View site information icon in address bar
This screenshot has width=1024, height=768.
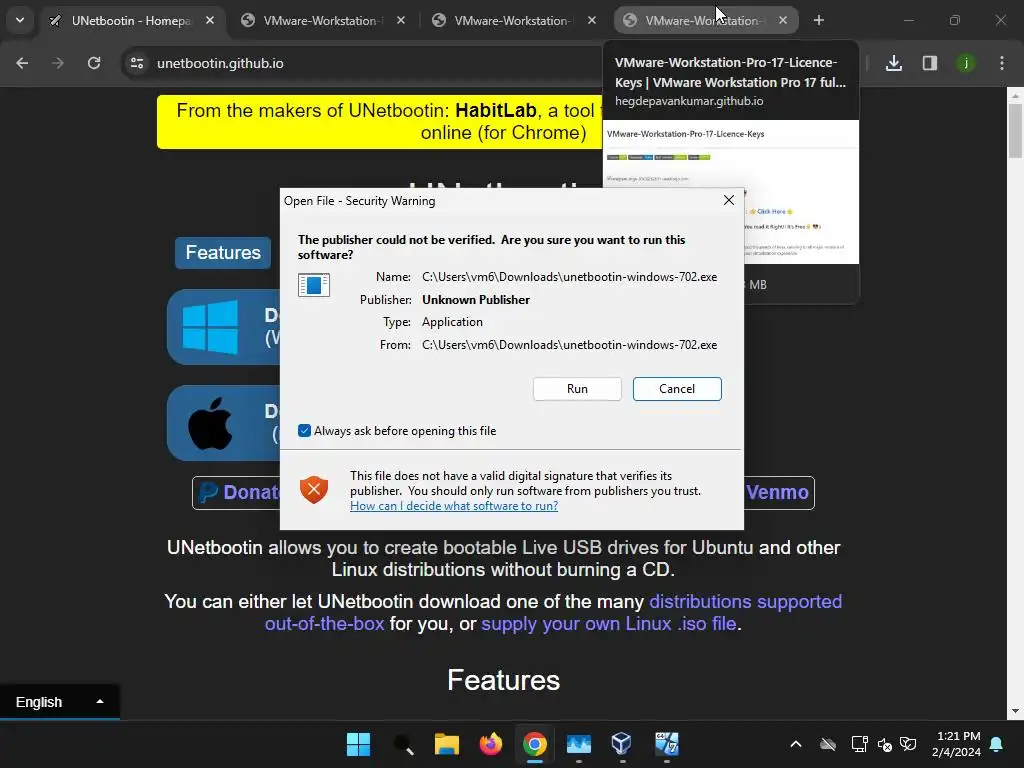click(136, 63)
